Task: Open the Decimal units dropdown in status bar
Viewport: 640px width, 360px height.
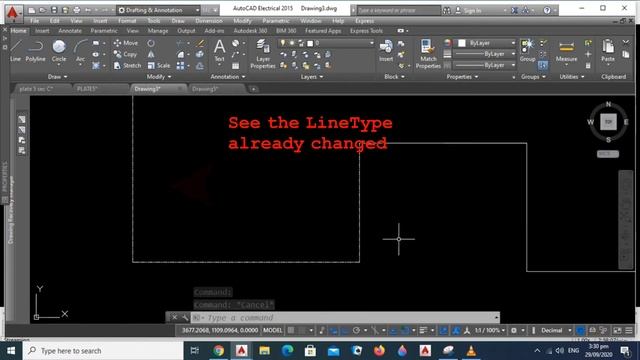Action: 556,330
